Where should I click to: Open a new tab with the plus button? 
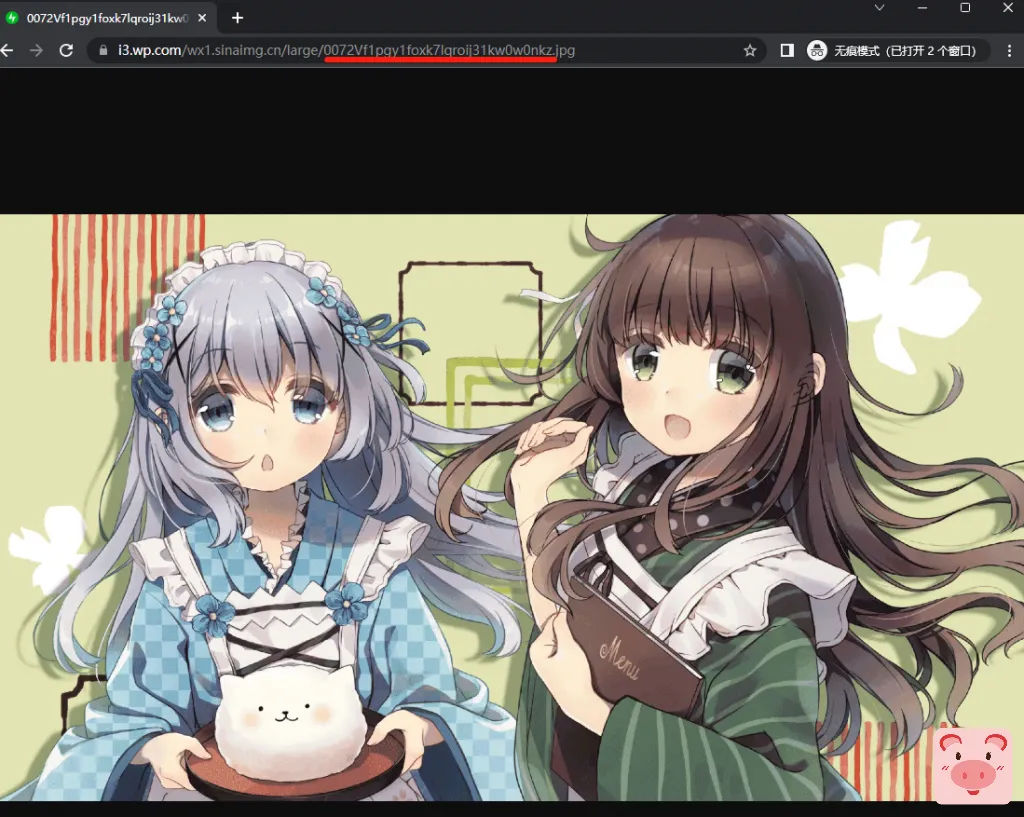[237, 18]
